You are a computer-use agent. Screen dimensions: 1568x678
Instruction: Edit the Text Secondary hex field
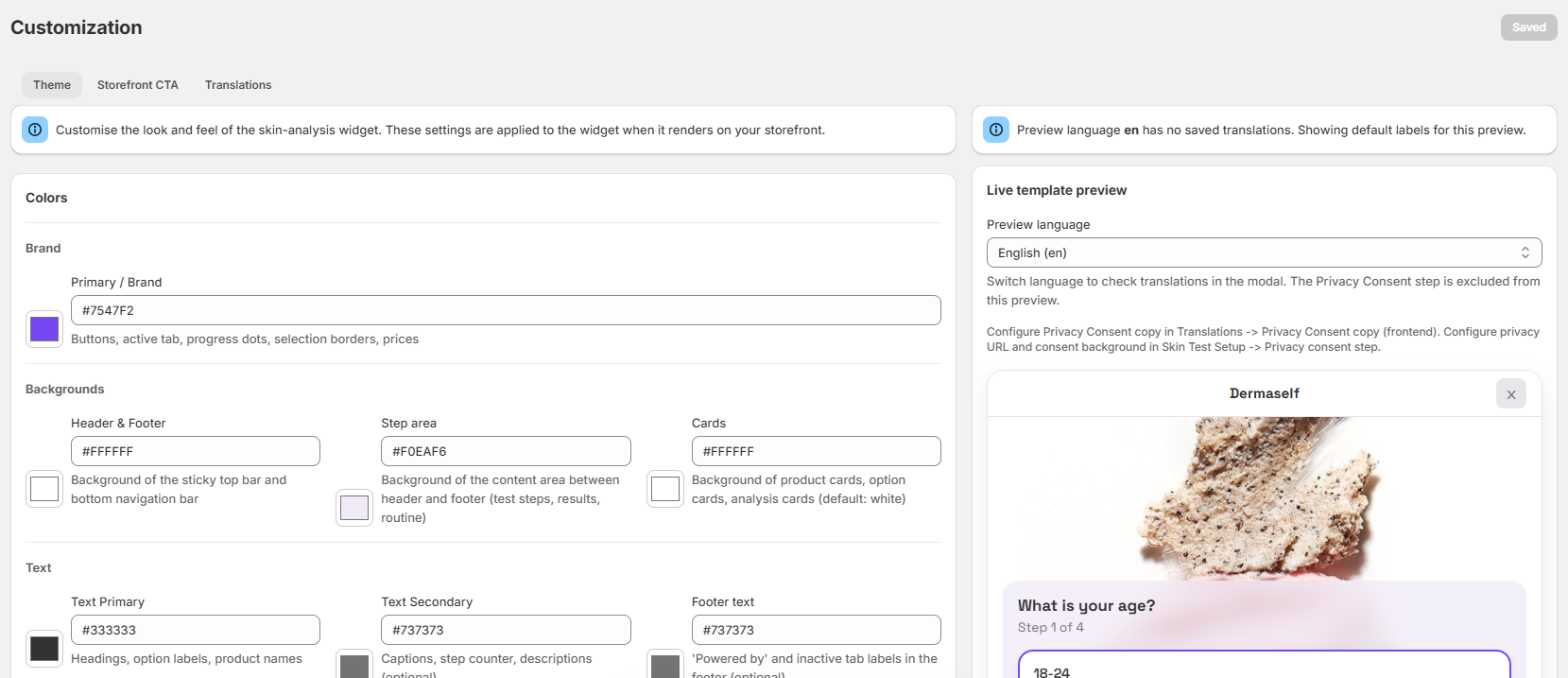tap(506, 630)
